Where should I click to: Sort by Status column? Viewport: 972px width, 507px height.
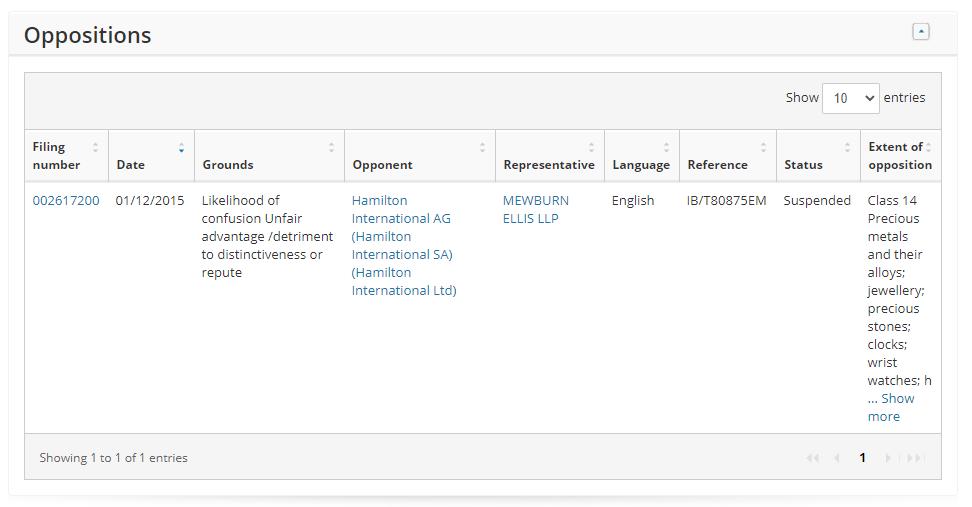tap(817, 156)
